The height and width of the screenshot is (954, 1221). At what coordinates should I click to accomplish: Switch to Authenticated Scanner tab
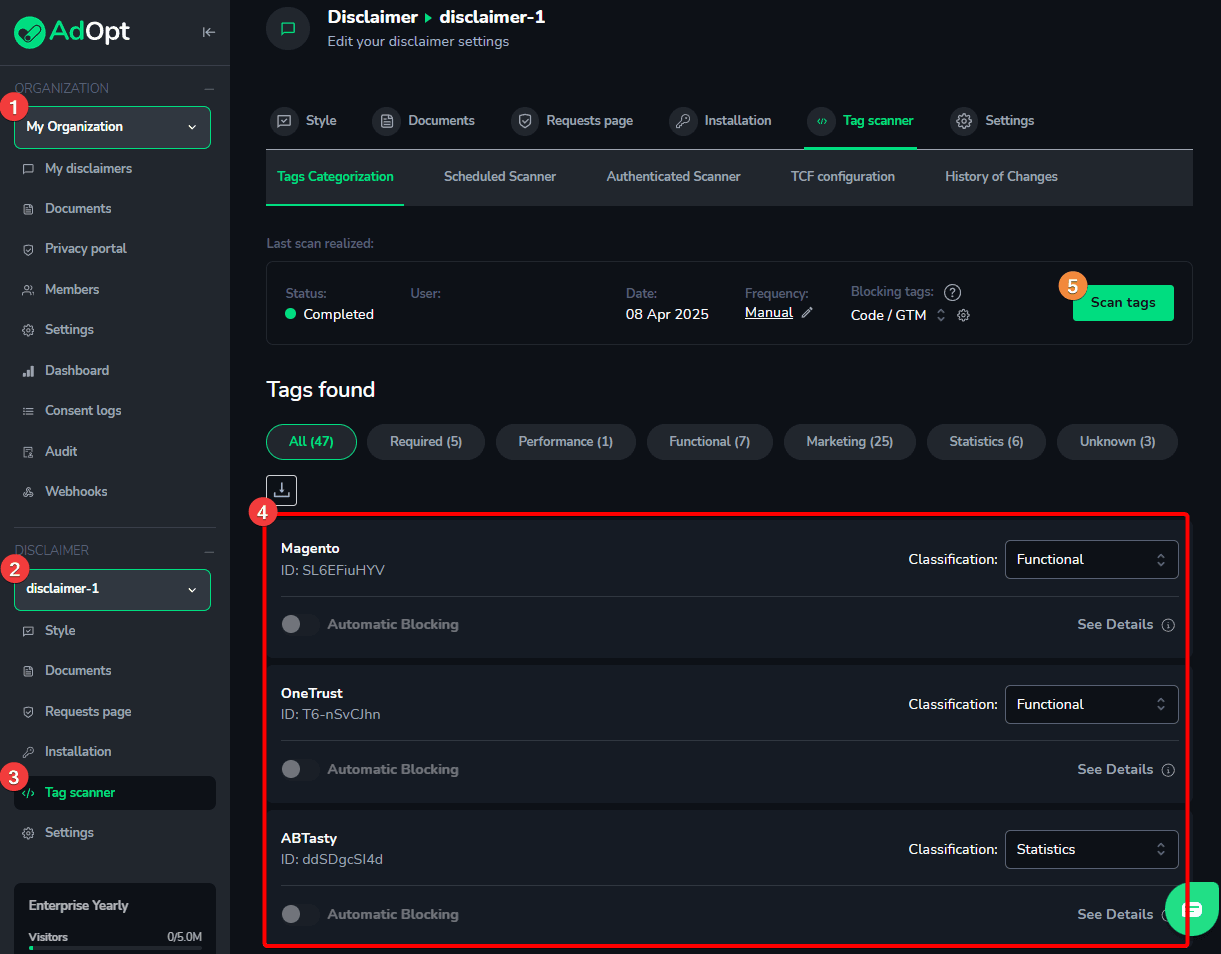click(x=674, y=177)
